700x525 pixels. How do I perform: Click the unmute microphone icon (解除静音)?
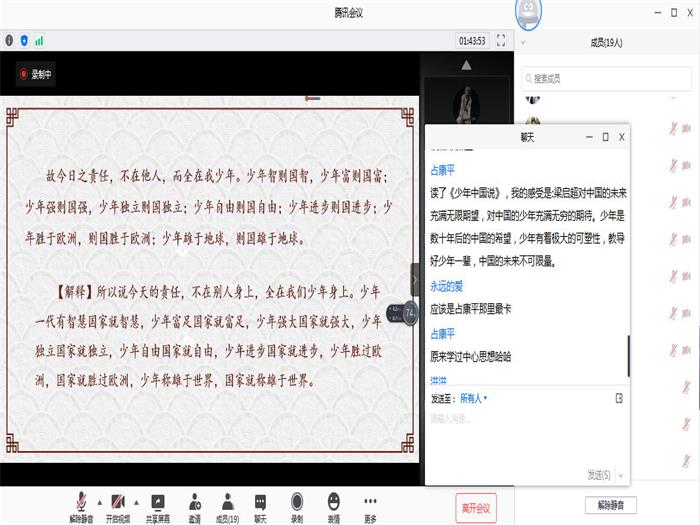click(x=81, y=507)
